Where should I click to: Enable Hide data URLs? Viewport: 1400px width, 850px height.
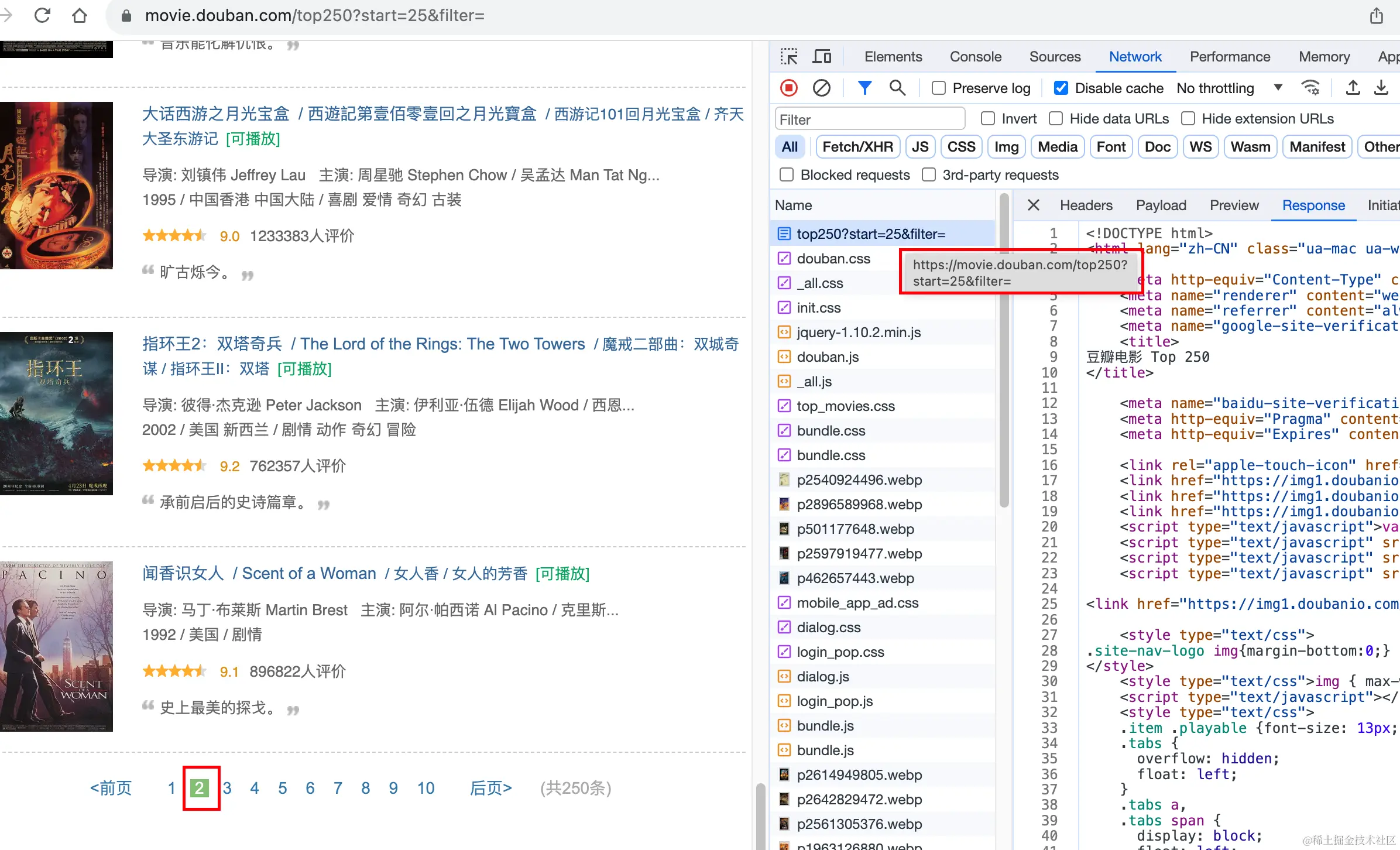click(x=1056, y=119)
